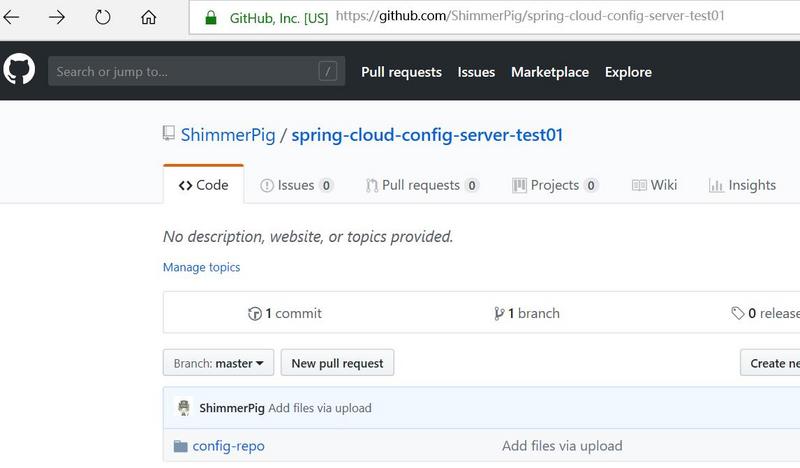Open the ShimmerPig owner profile link
The image size is (800, 468).
(227, 135)
